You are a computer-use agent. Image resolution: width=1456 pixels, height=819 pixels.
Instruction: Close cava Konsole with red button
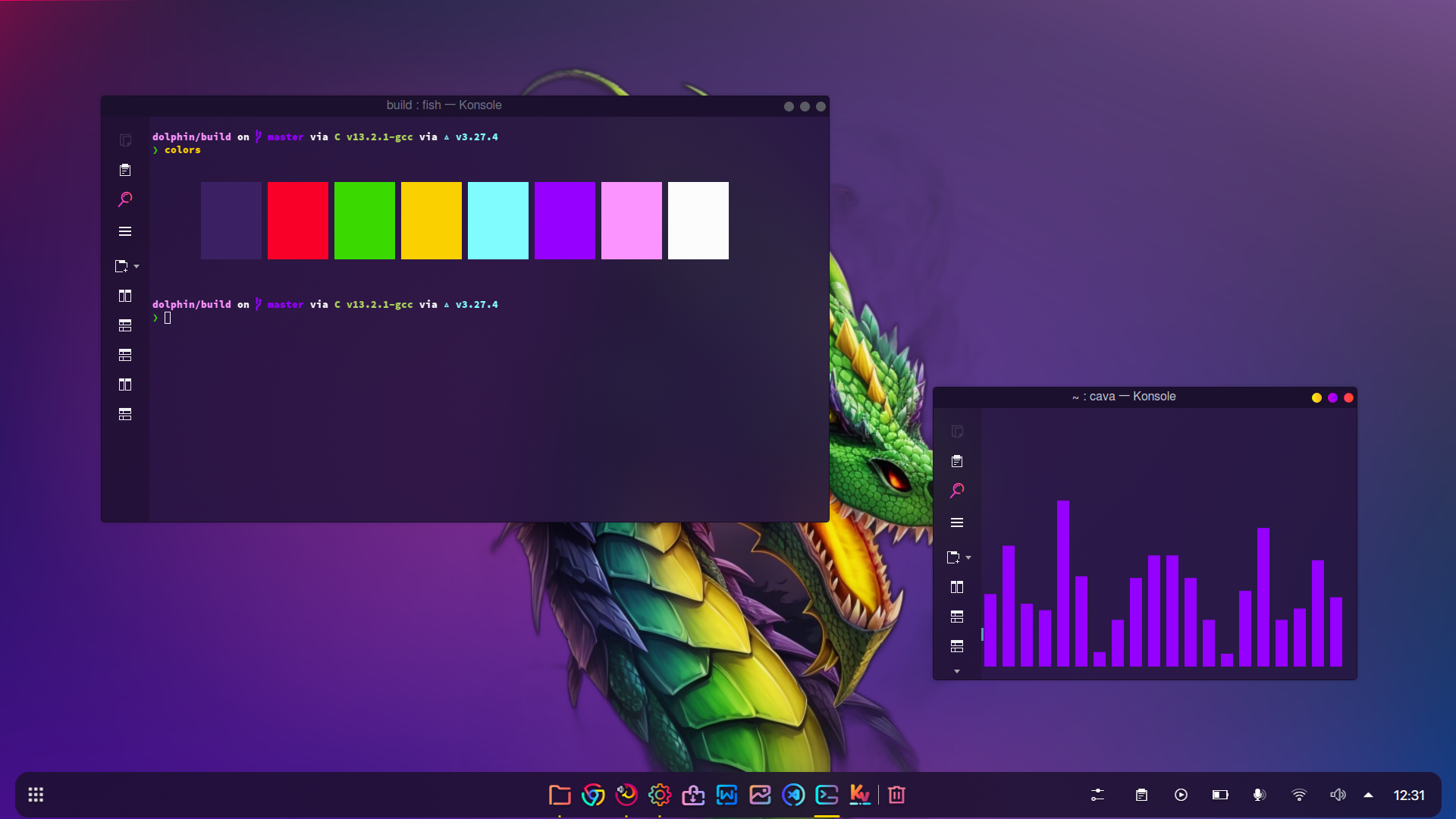point(1348,397)
